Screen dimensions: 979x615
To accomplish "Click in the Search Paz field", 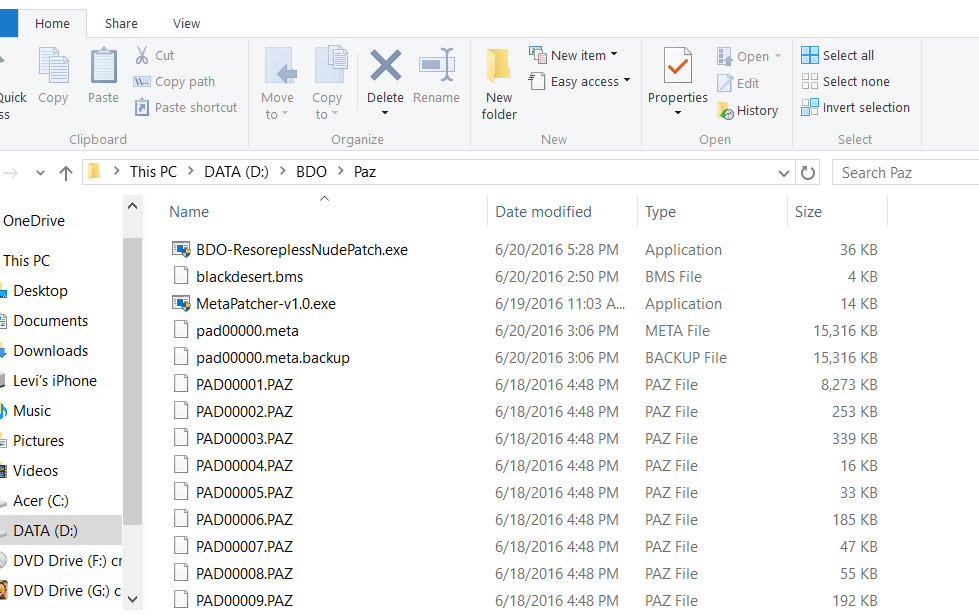I will 905,172.
